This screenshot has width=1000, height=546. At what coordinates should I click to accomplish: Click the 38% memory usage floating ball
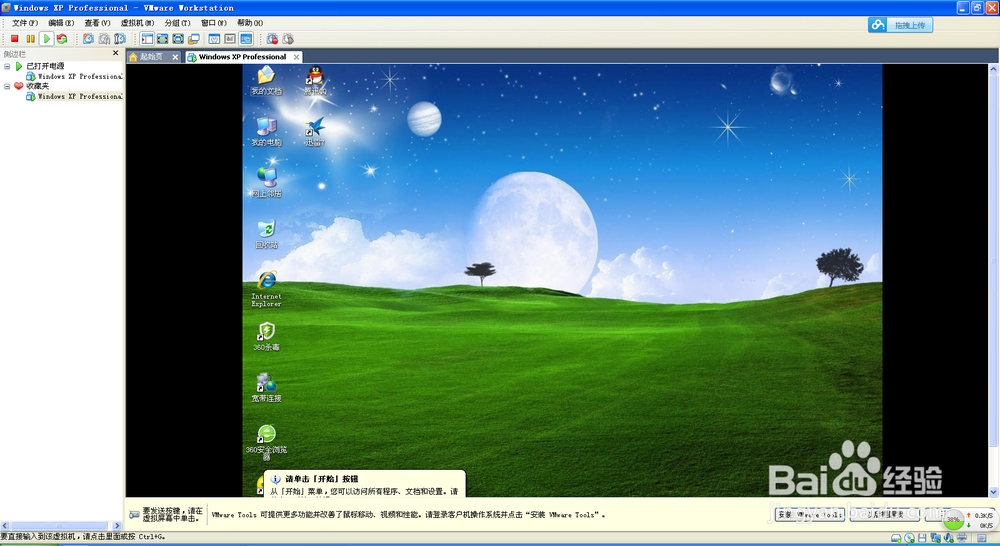[953, 519]
